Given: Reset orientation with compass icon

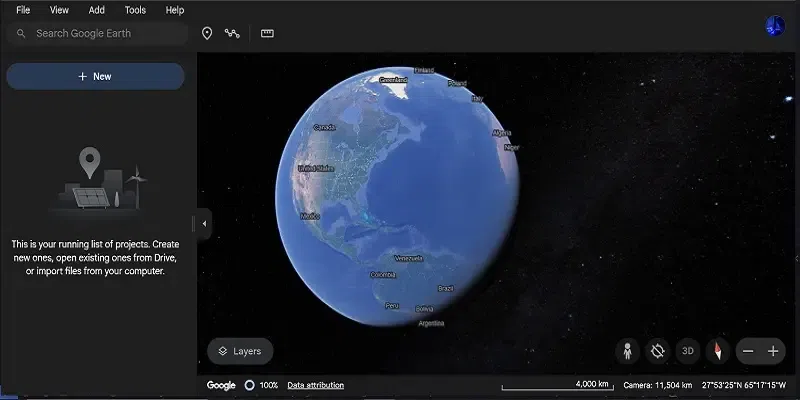Looking at the screenshot, I should [x=718, y=351].
